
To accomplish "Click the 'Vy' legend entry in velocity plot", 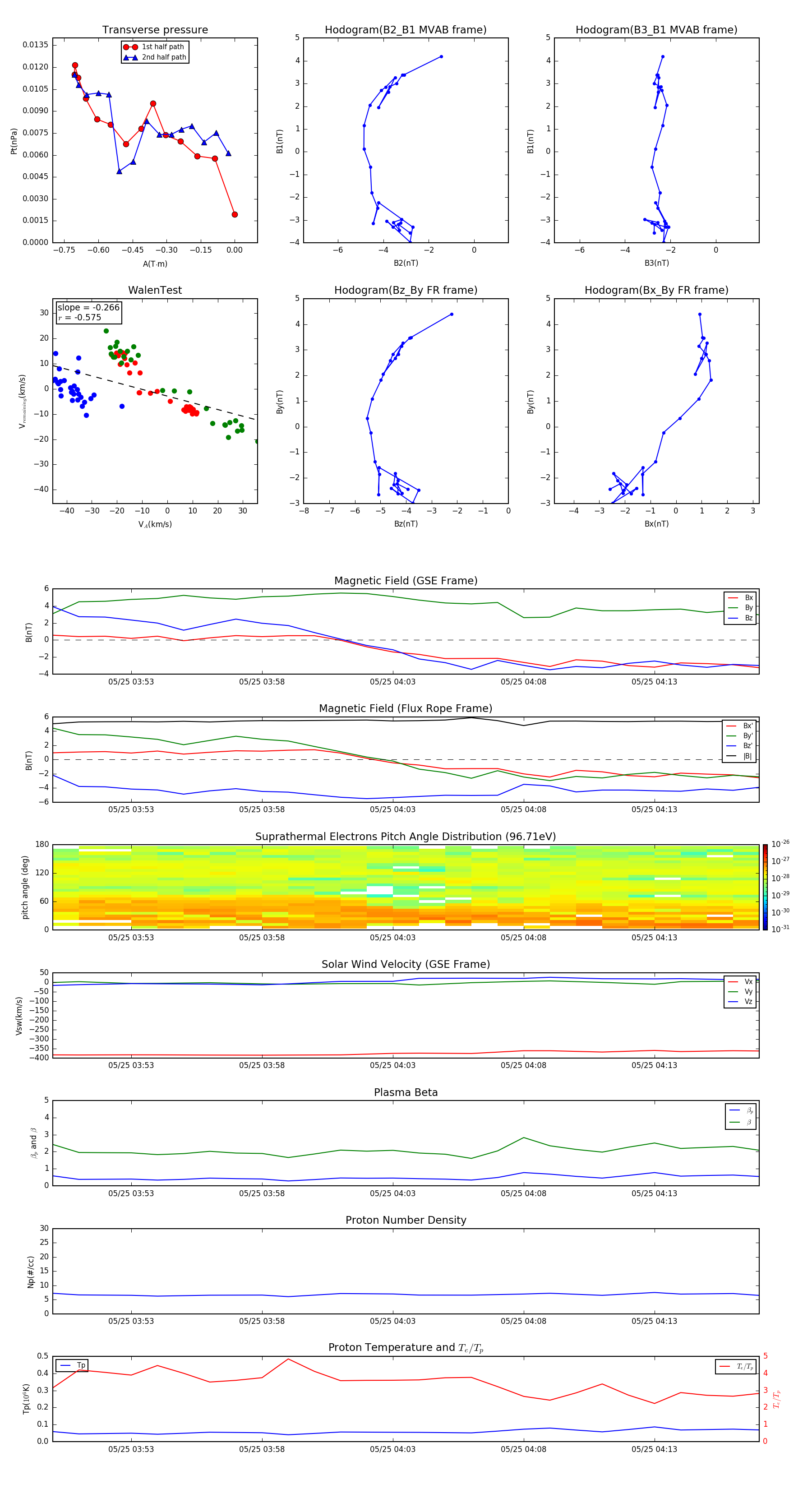I will pyautogui.click(x=740, y=991).
